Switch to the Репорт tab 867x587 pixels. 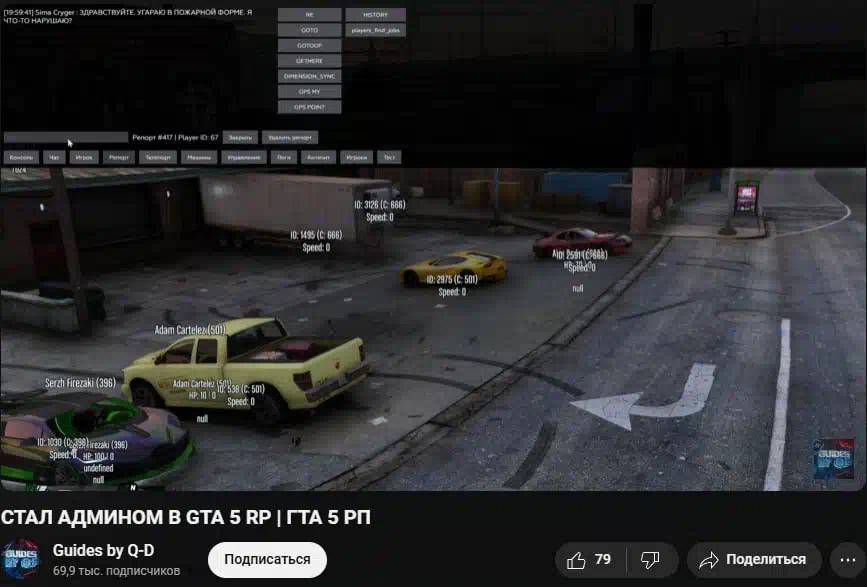click(x=119, y=158)
